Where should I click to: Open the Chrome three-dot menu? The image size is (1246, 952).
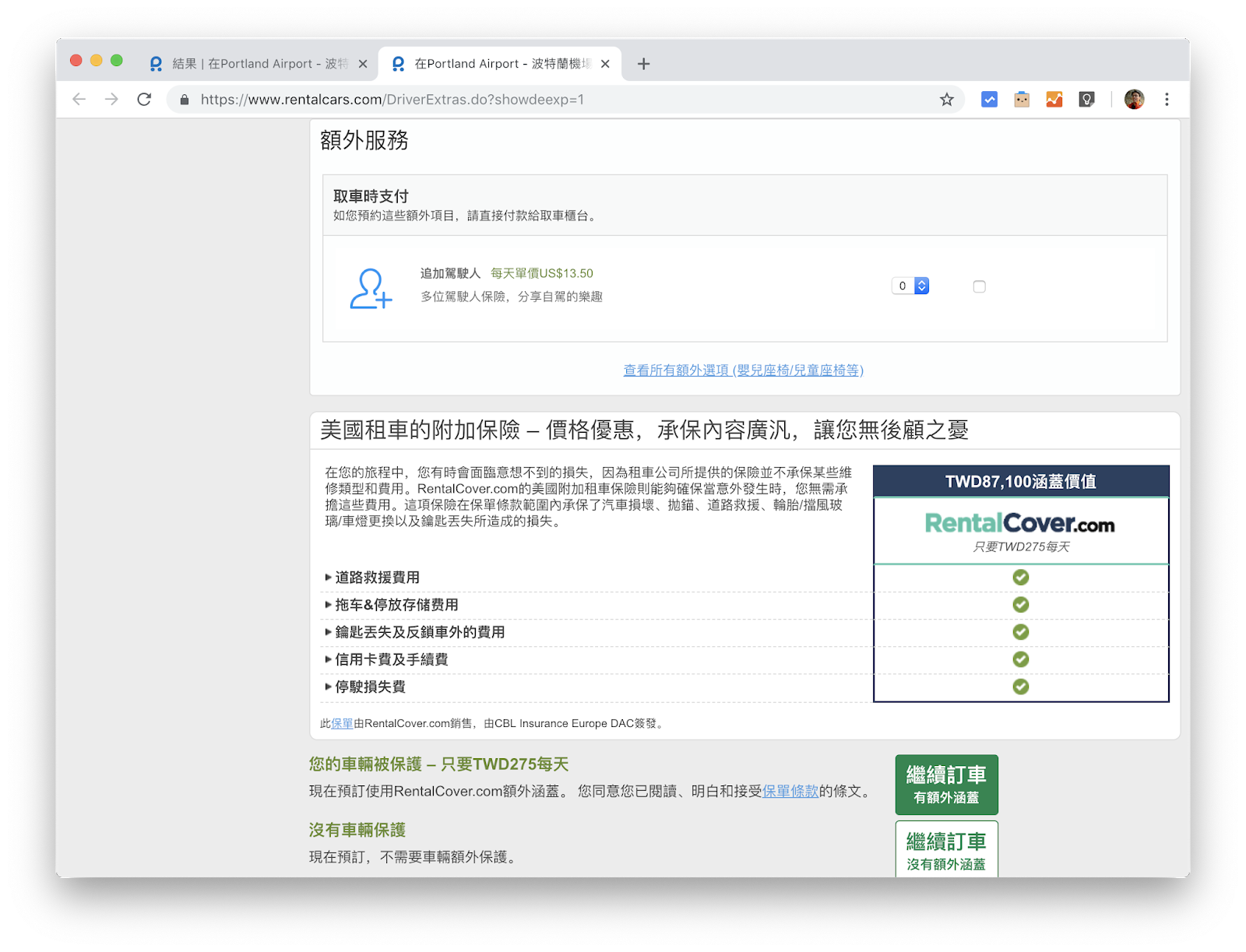[x=1167, y=100]
